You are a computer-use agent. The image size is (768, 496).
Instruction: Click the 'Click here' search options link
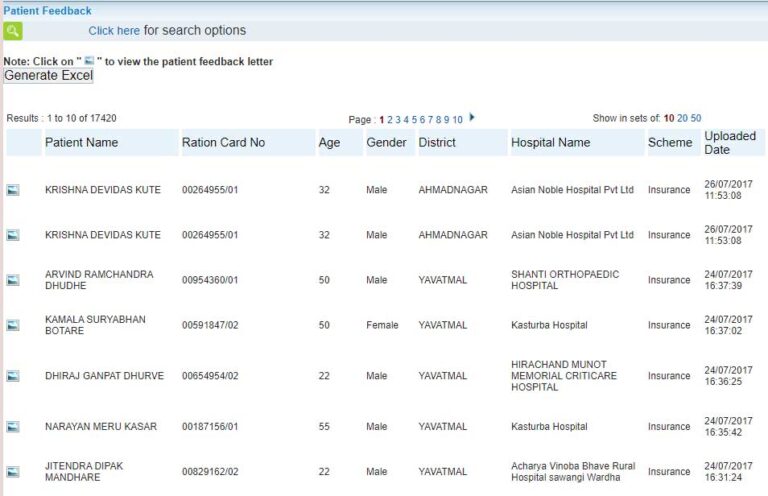pos(114,31)
